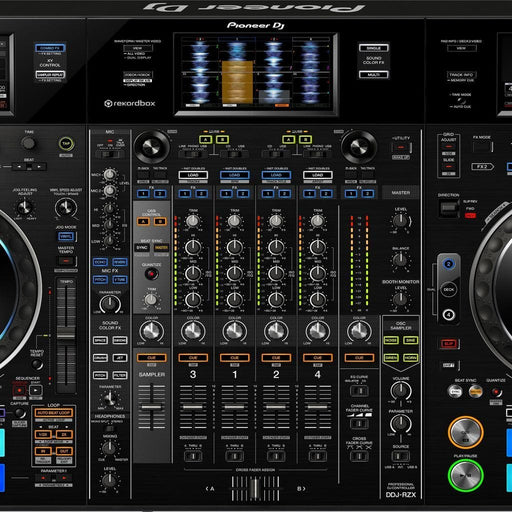The width and height of the screenshot is (512, 512).
Task: Click the right browse rotary selector knob
Action: point(359,147)
